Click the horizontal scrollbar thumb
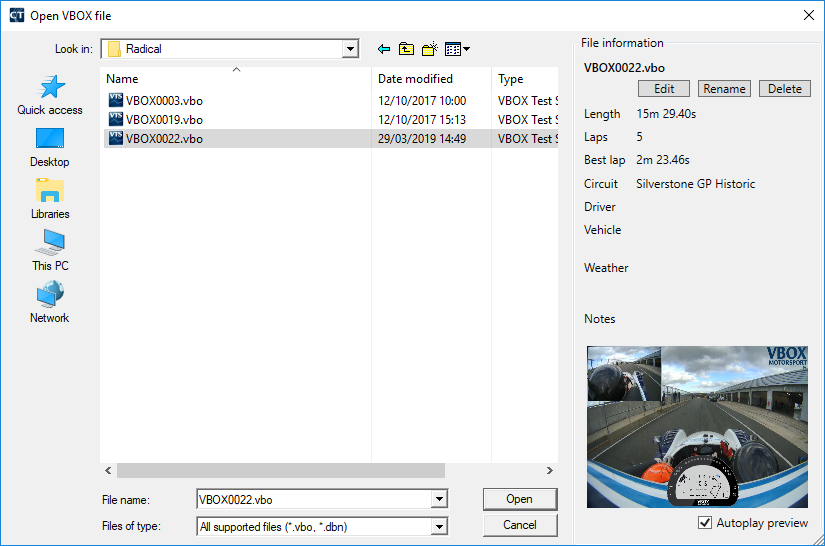Screen dimensions: 825x546 click(281, 470)
